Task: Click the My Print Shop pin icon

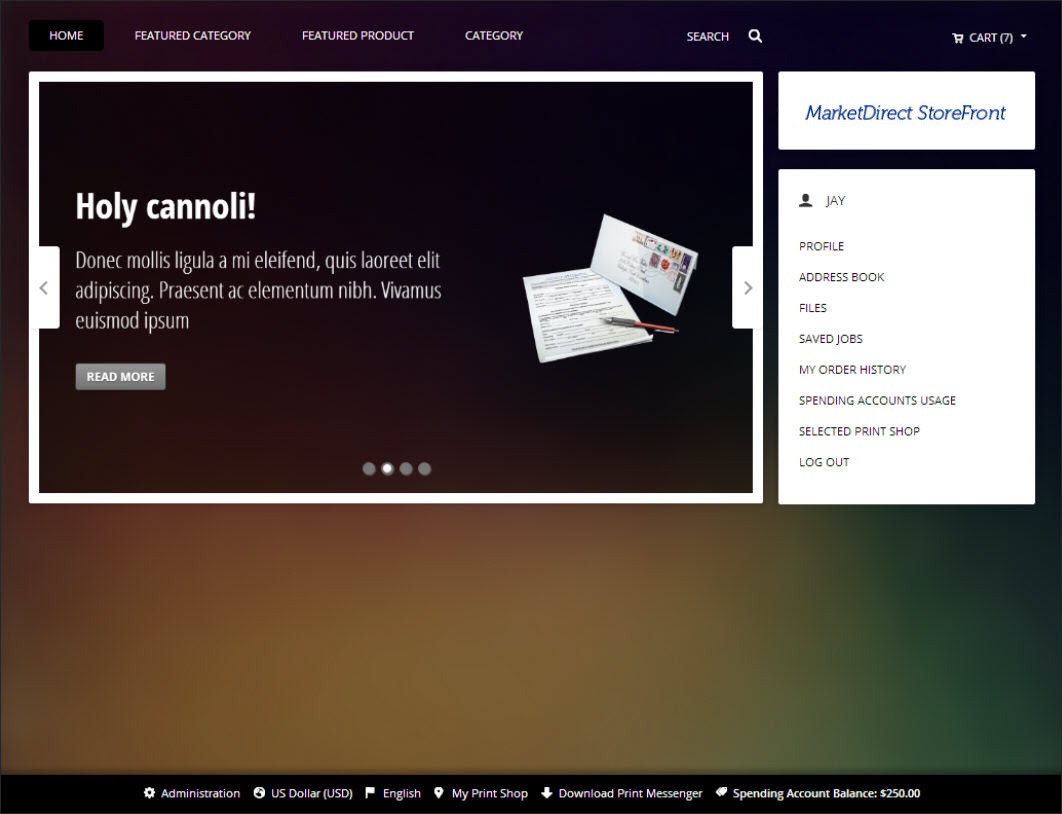Action: point(438,793)
